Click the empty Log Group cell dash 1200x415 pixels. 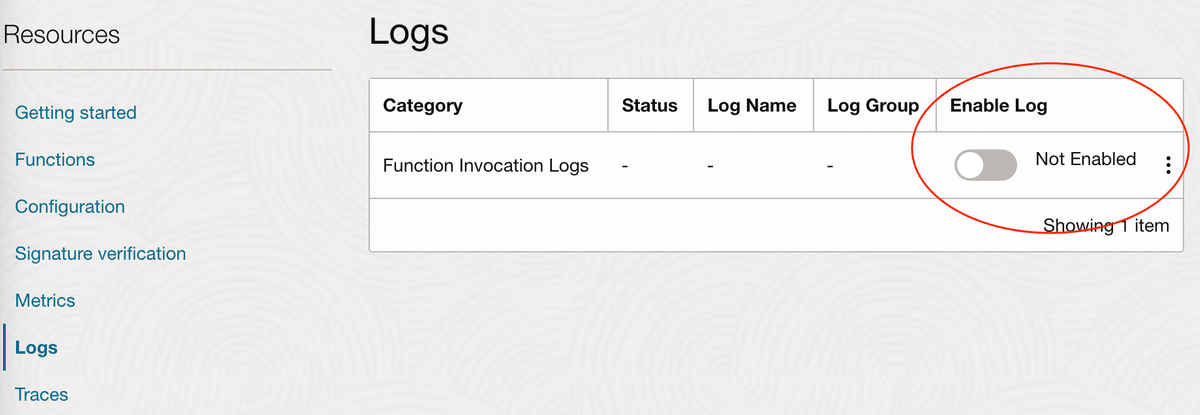(x=830, y=166)
